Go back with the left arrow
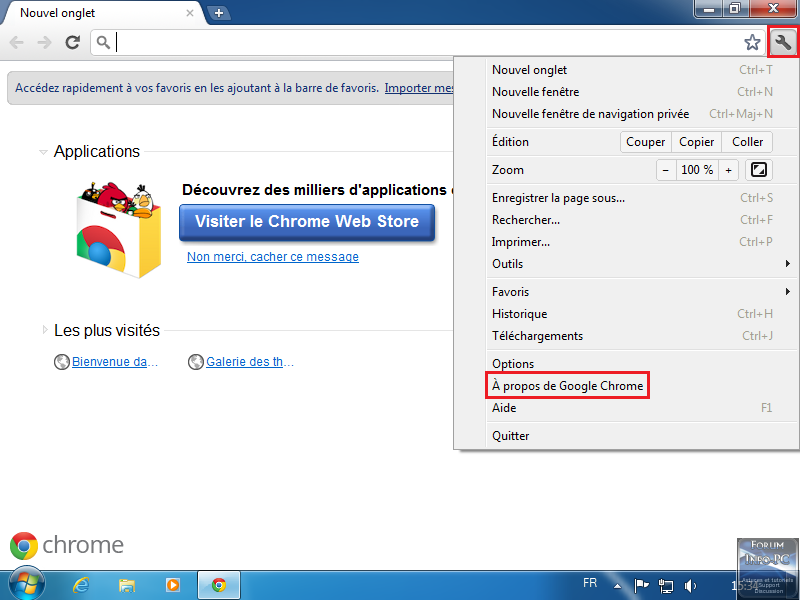 pyautogui.click(x=16, y=42)
